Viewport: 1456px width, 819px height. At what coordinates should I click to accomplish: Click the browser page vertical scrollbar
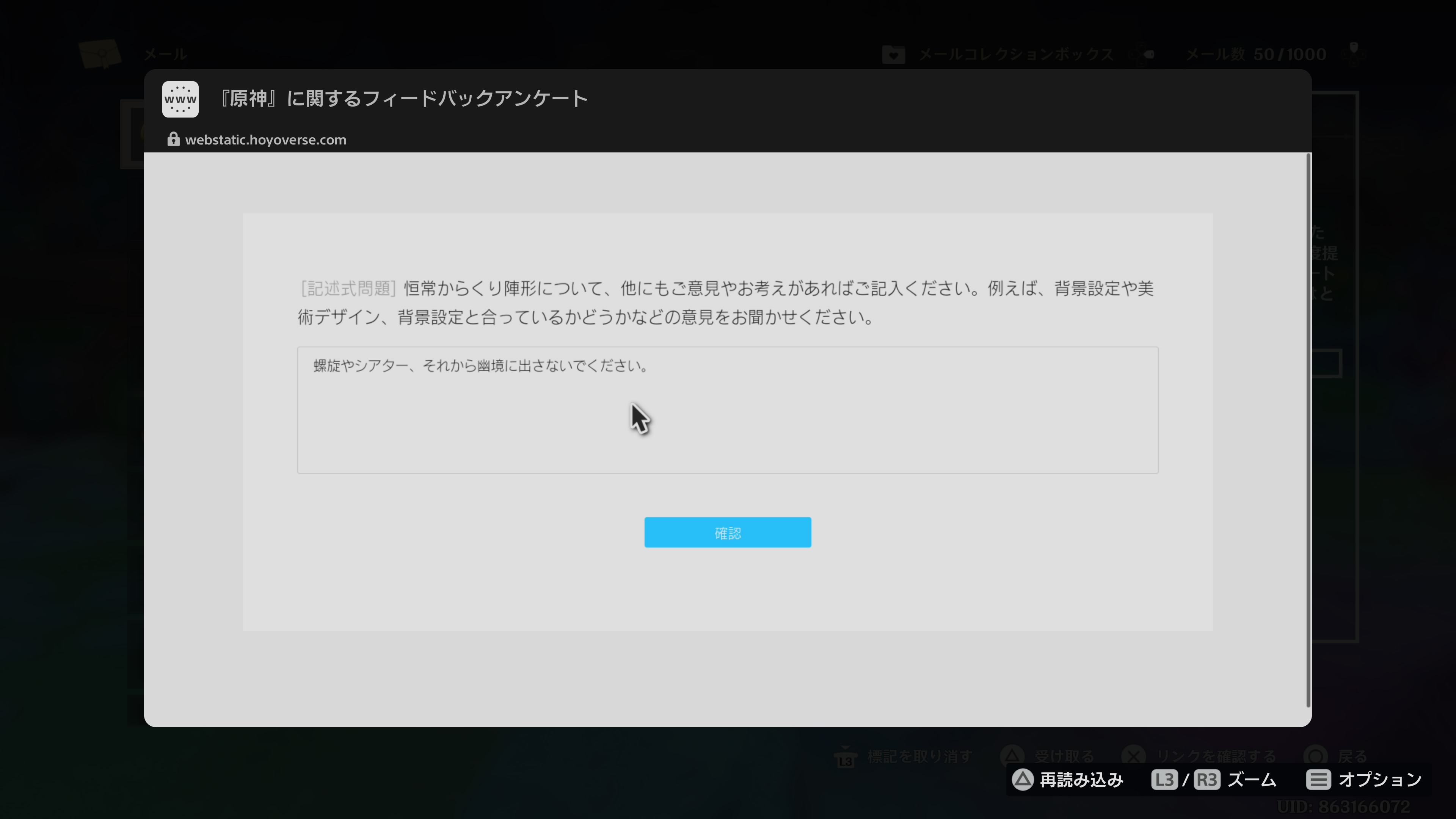point(1308,430)
